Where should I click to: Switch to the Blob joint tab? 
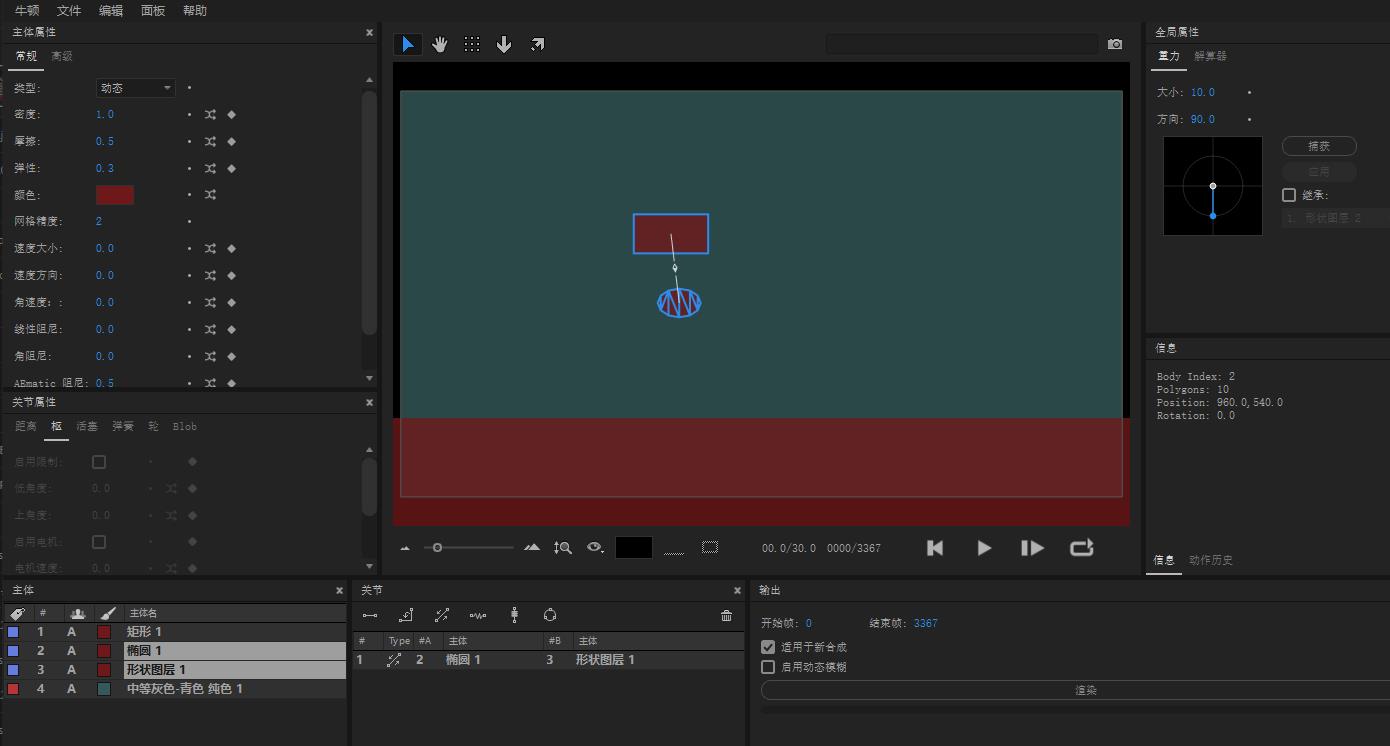(x=185, y=427)
